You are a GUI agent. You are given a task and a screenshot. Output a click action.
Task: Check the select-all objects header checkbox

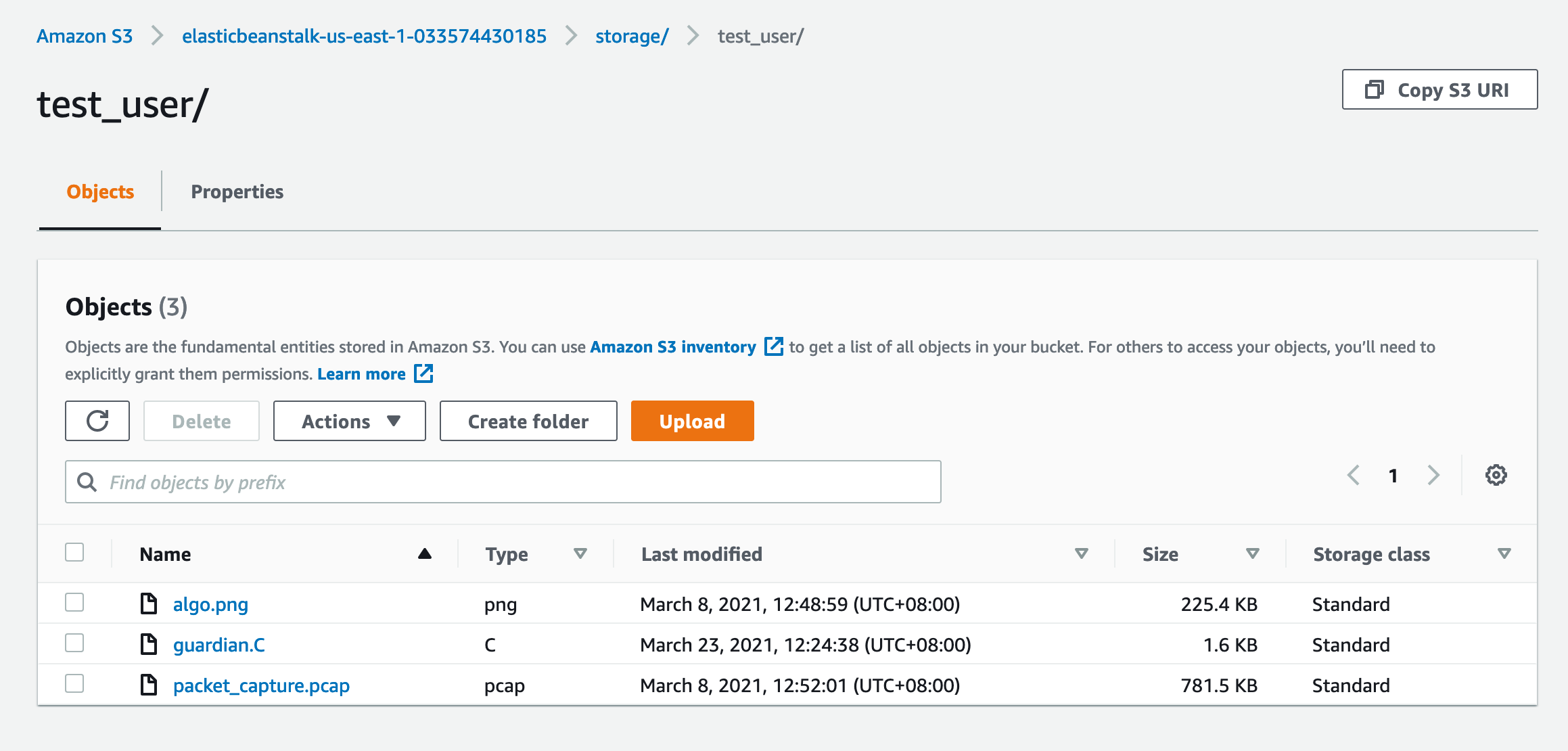click(x=74, y=552)
